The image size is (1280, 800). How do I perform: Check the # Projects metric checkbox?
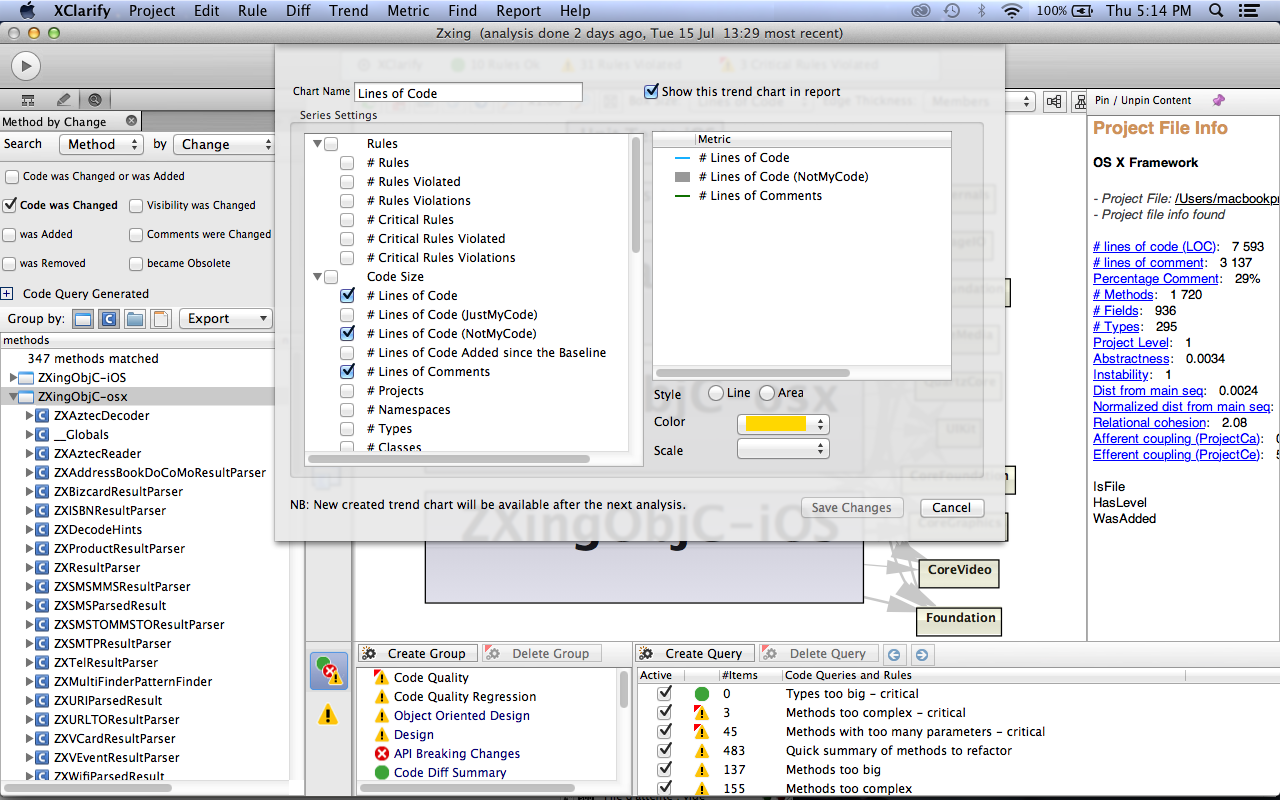pyautogui.click(x=347, y=391)
